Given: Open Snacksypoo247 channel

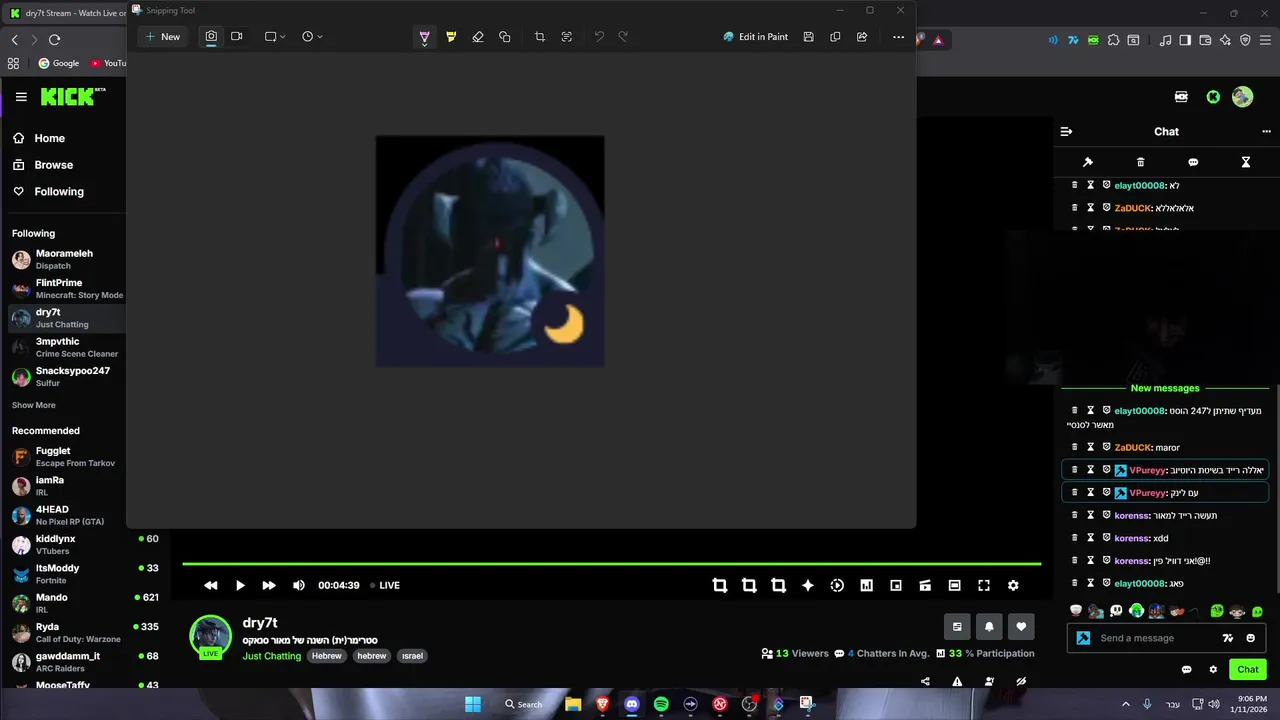Looking at the screenshot, I should 66,376.
